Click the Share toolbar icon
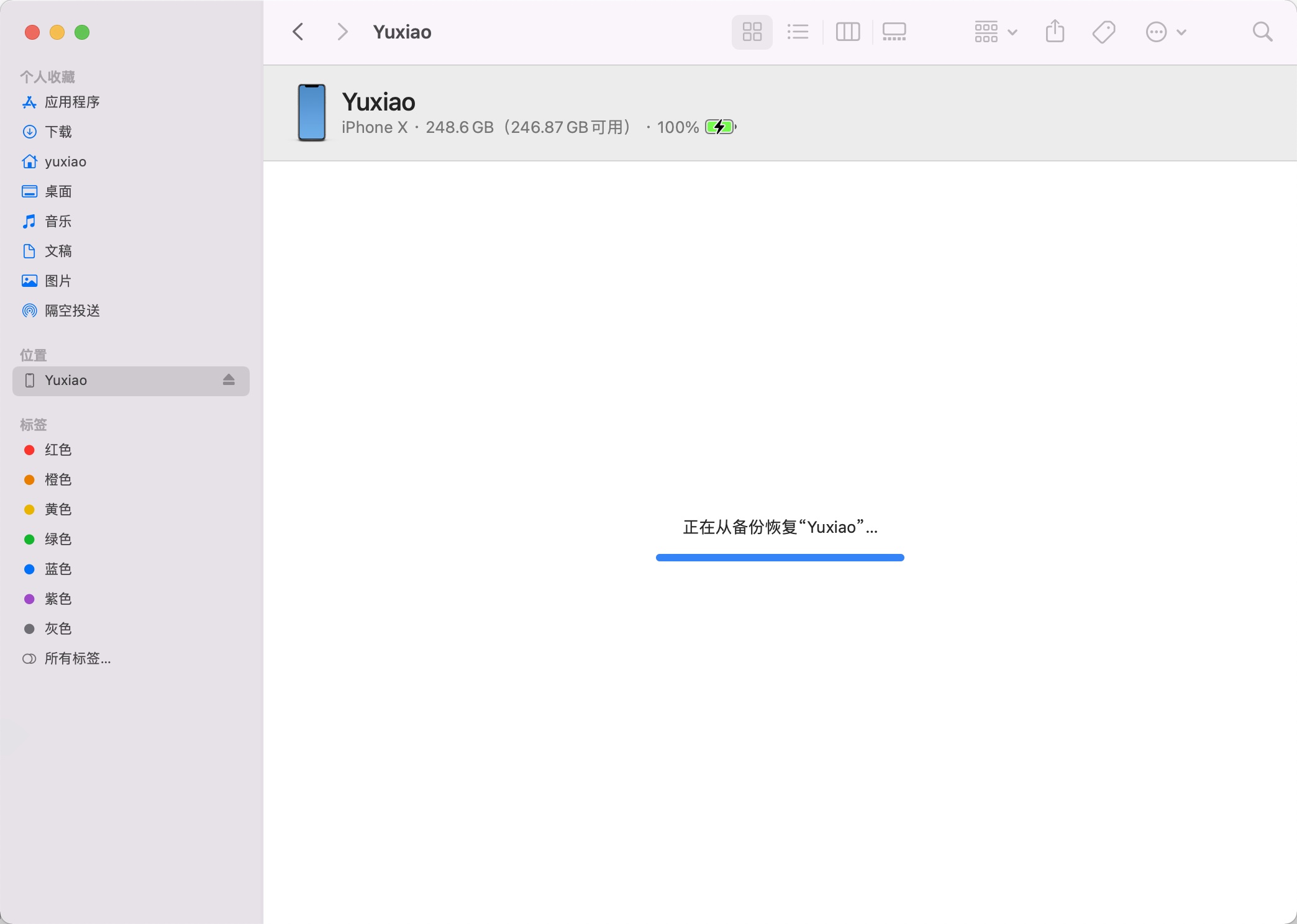 (1055, 32)
